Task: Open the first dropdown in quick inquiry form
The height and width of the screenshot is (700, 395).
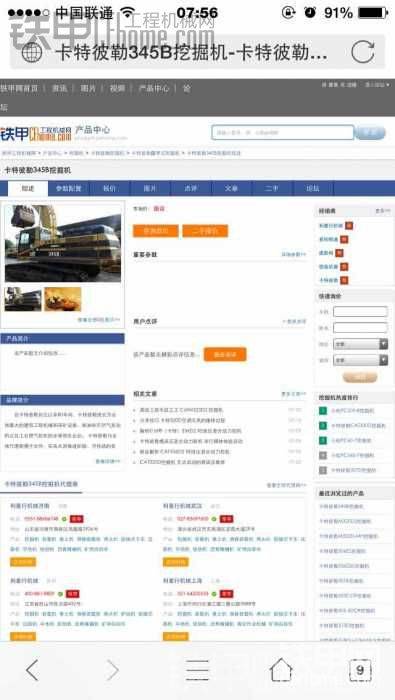Action: click(360, 344)
